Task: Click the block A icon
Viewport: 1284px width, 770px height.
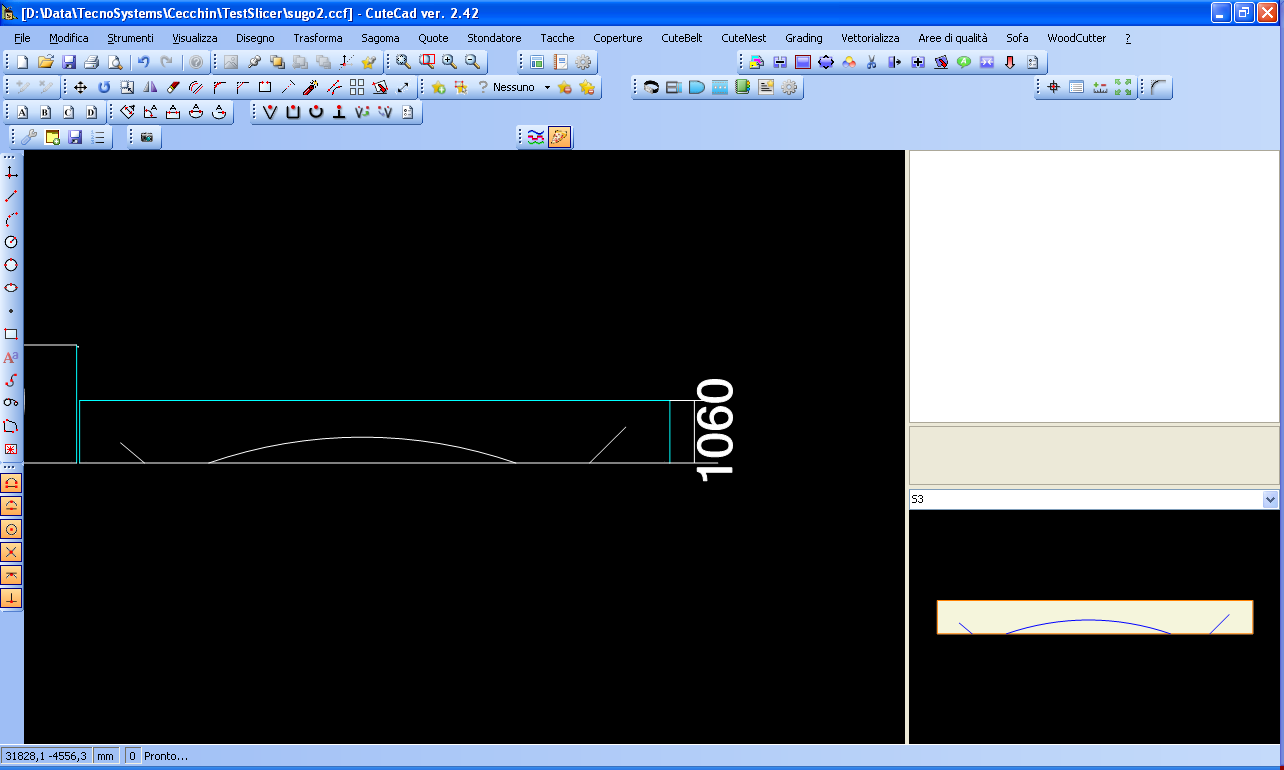Action: [22, 112]
